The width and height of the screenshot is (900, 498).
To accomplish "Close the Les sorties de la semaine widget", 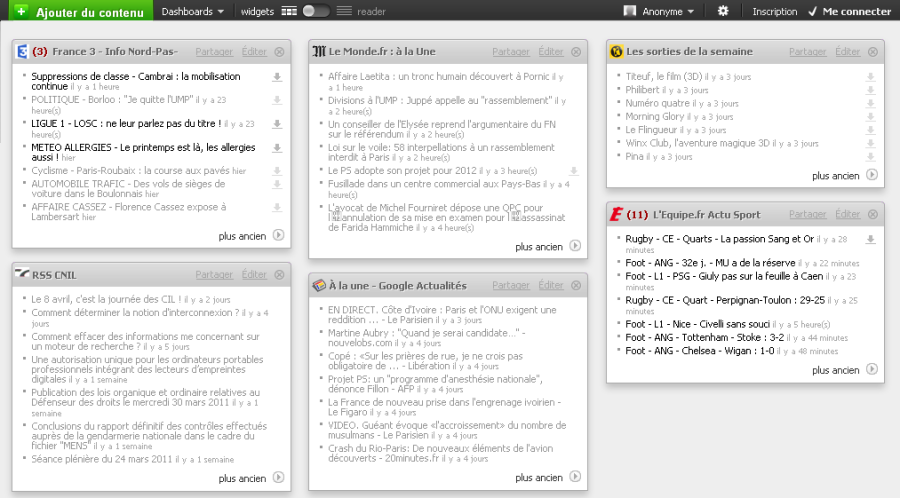I will [x=873, y=52].
